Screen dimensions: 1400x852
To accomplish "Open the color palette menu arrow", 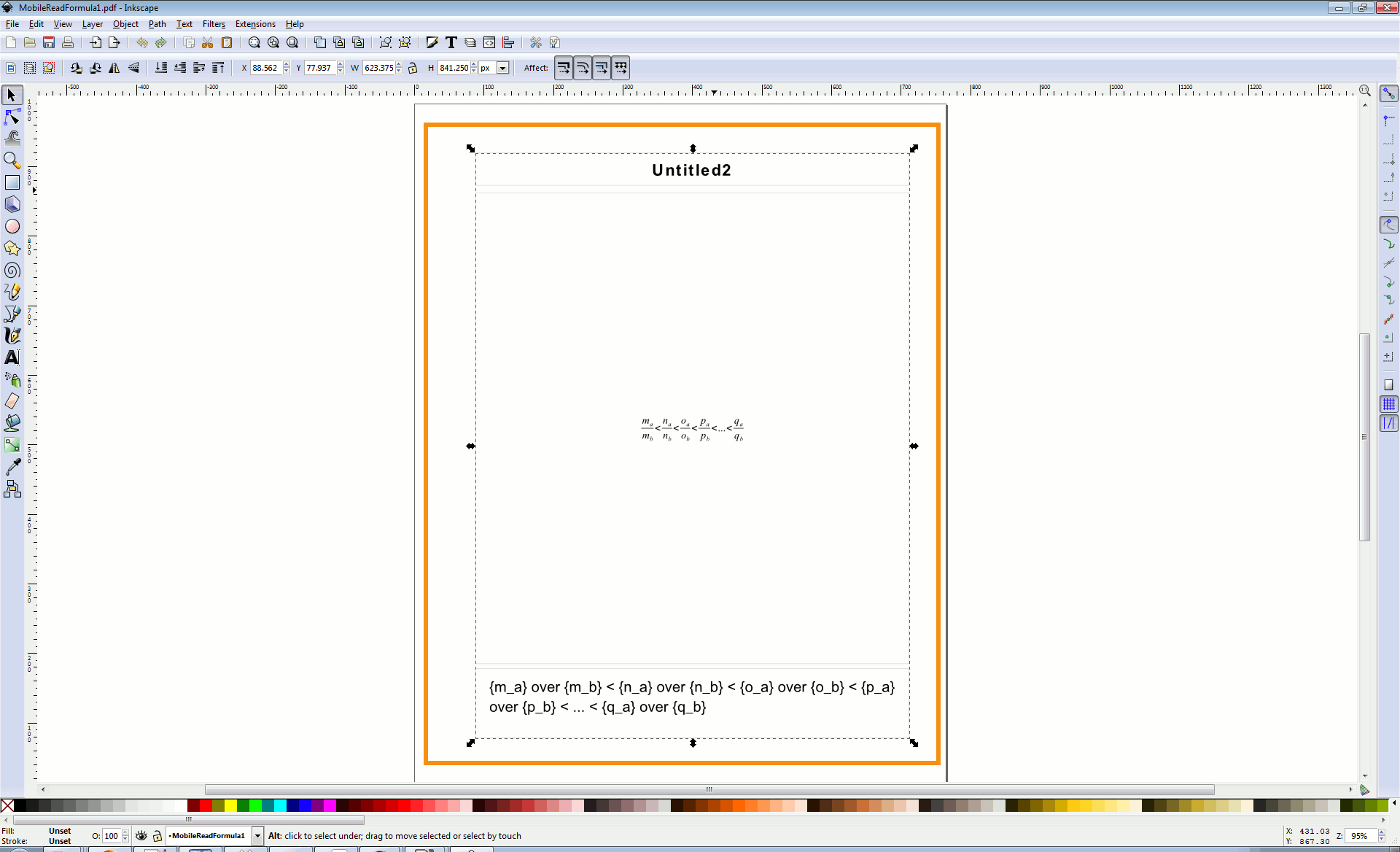I will pyautogui.click(x=1393, y=803).
